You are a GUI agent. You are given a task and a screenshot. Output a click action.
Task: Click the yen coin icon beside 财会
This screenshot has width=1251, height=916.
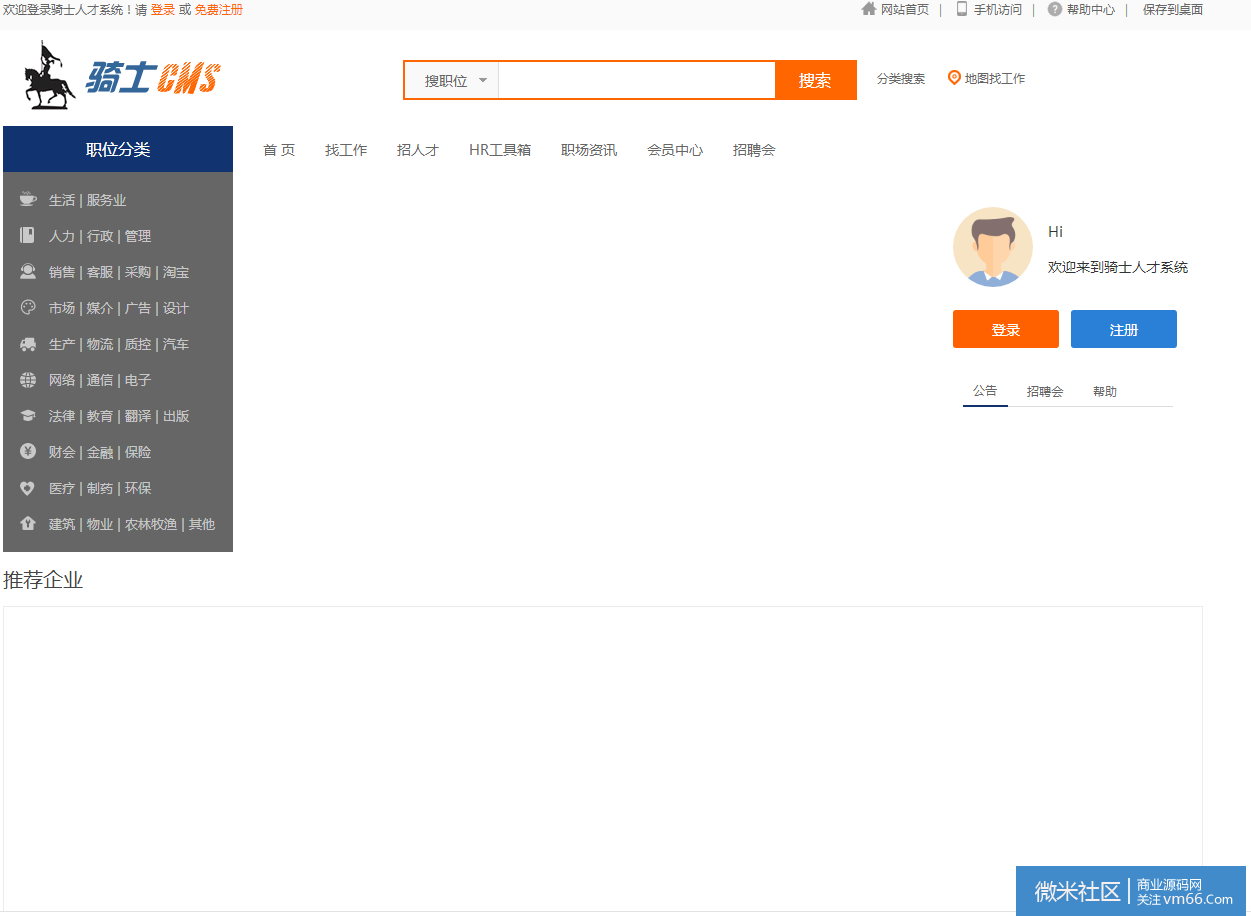pyautogui.click(x=28, y=452)
